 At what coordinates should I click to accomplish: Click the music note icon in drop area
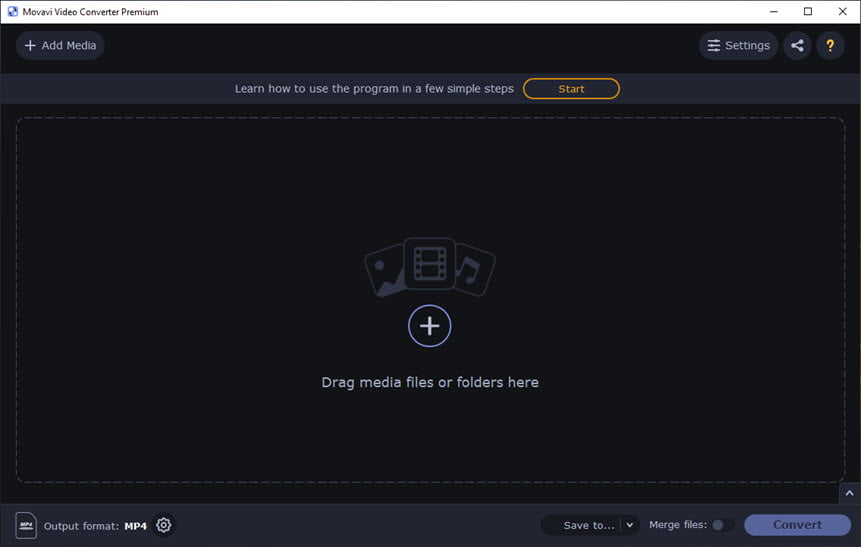click(474, 270)
